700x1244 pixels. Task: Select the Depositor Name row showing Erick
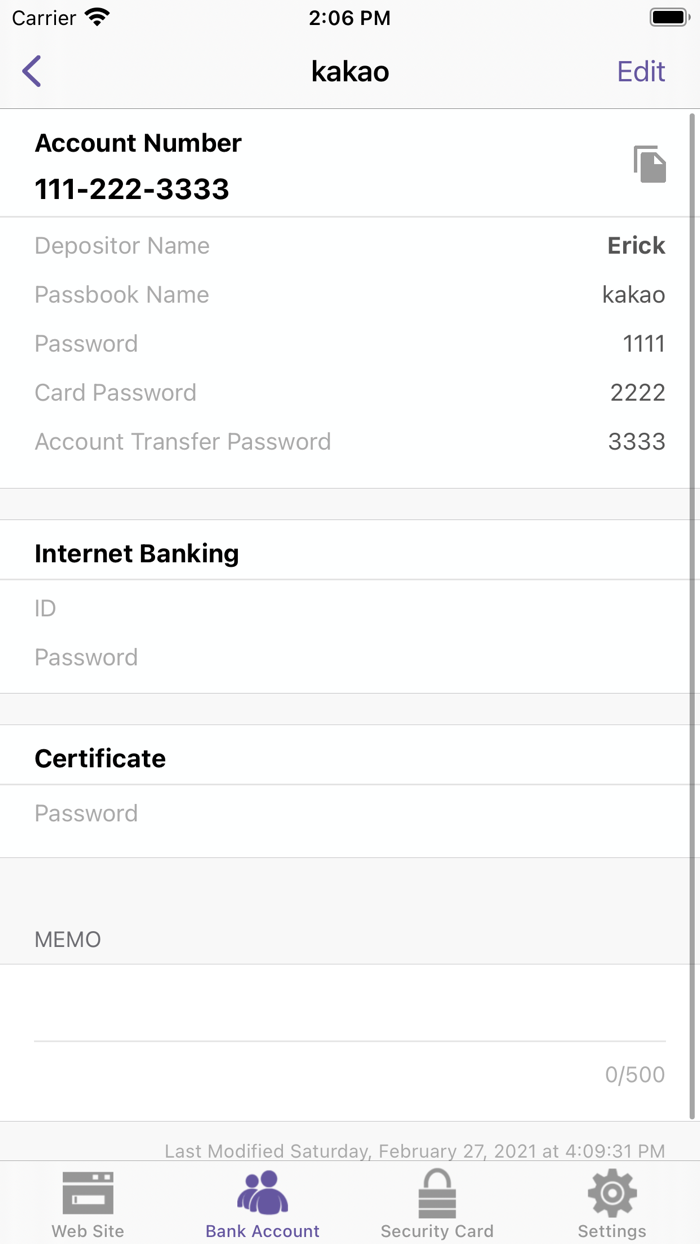[x=350, y=245]
